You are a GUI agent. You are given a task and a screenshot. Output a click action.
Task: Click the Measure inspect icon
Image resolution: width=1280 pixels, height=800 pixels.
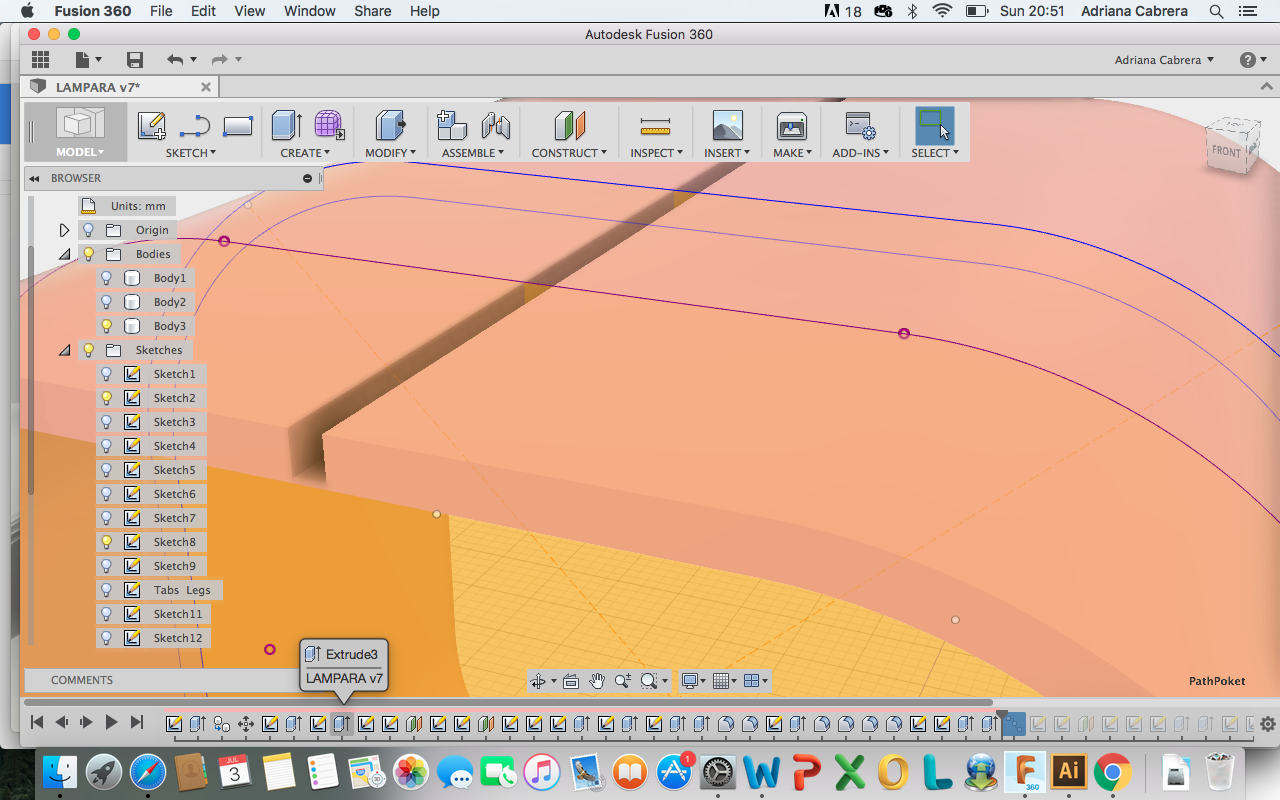click(655, 125)
